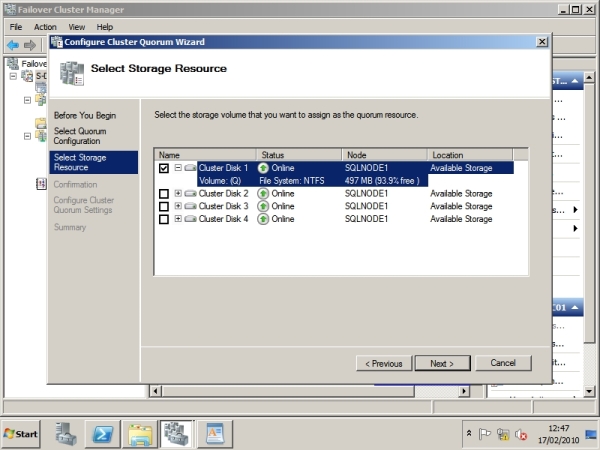Expand the Cluster Disk 4 row
The image size is (600, 450).
click(x=178, y=219)
